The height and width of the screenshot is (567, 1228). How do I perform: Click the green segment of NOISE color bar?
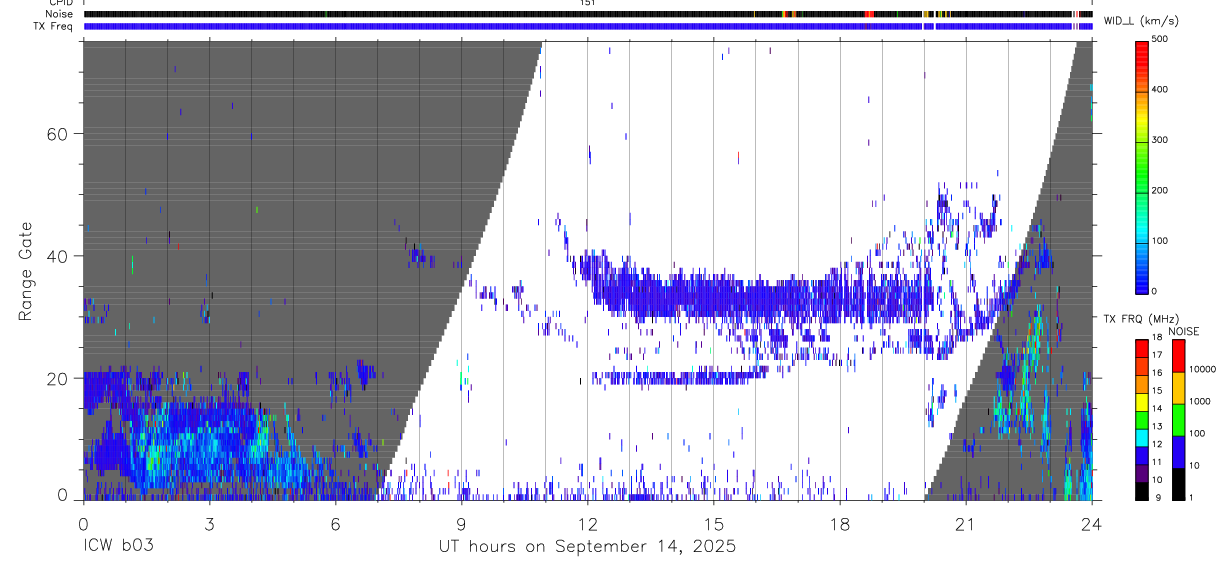pos(1177,418)
